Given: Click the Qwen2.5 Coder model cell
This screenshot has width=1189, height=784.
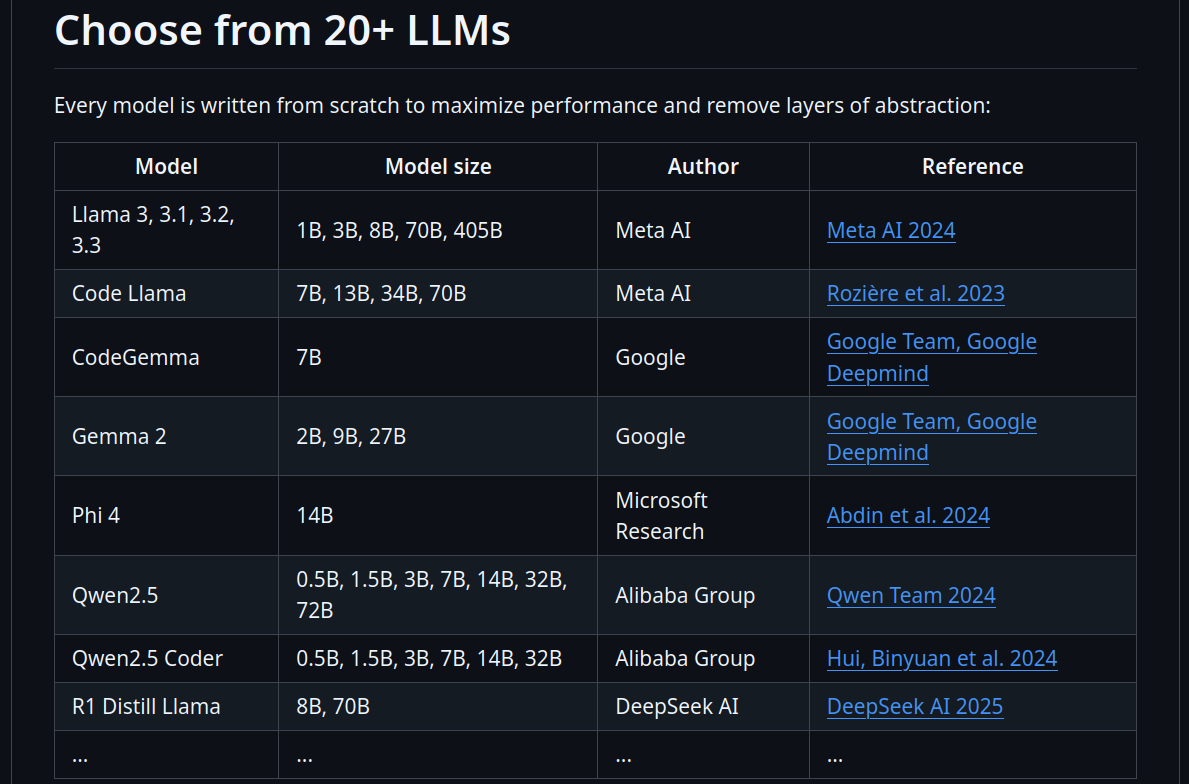Looking at the screenshot, I should pos(147,658).
